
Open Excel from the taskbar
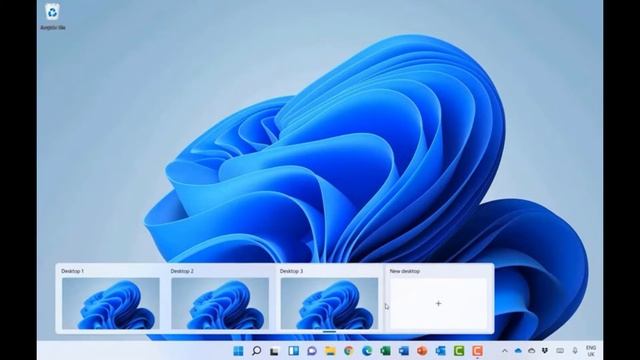[385, 351]
